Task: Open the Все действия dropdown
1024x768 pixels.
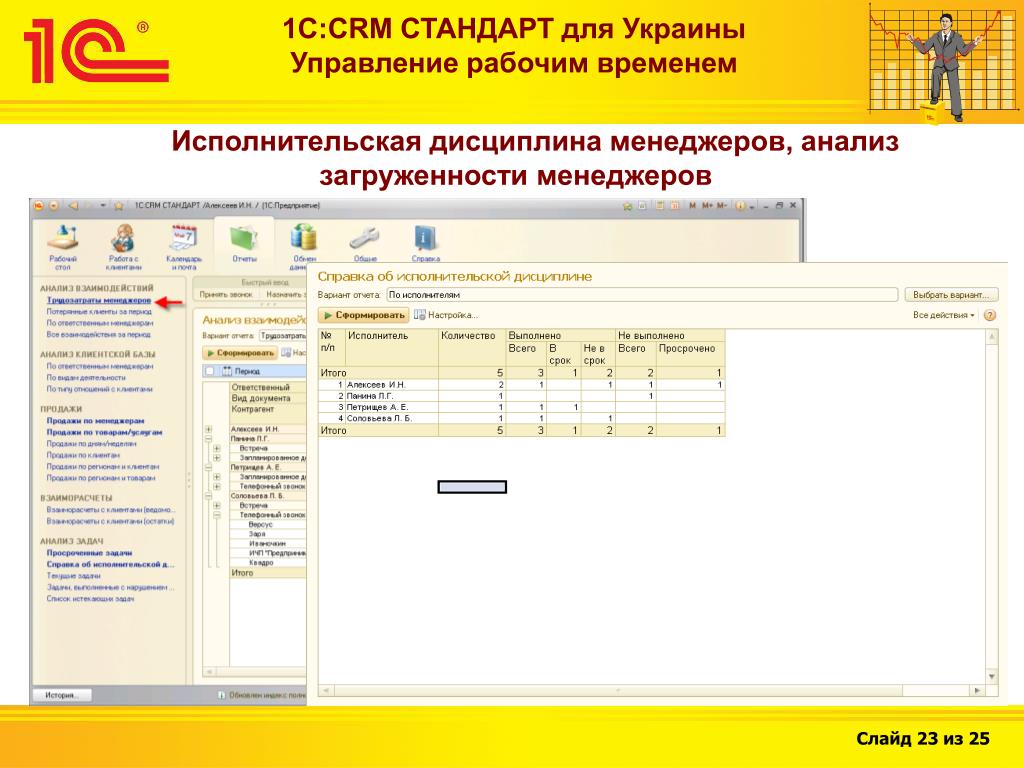Action: tap(944, 315)
